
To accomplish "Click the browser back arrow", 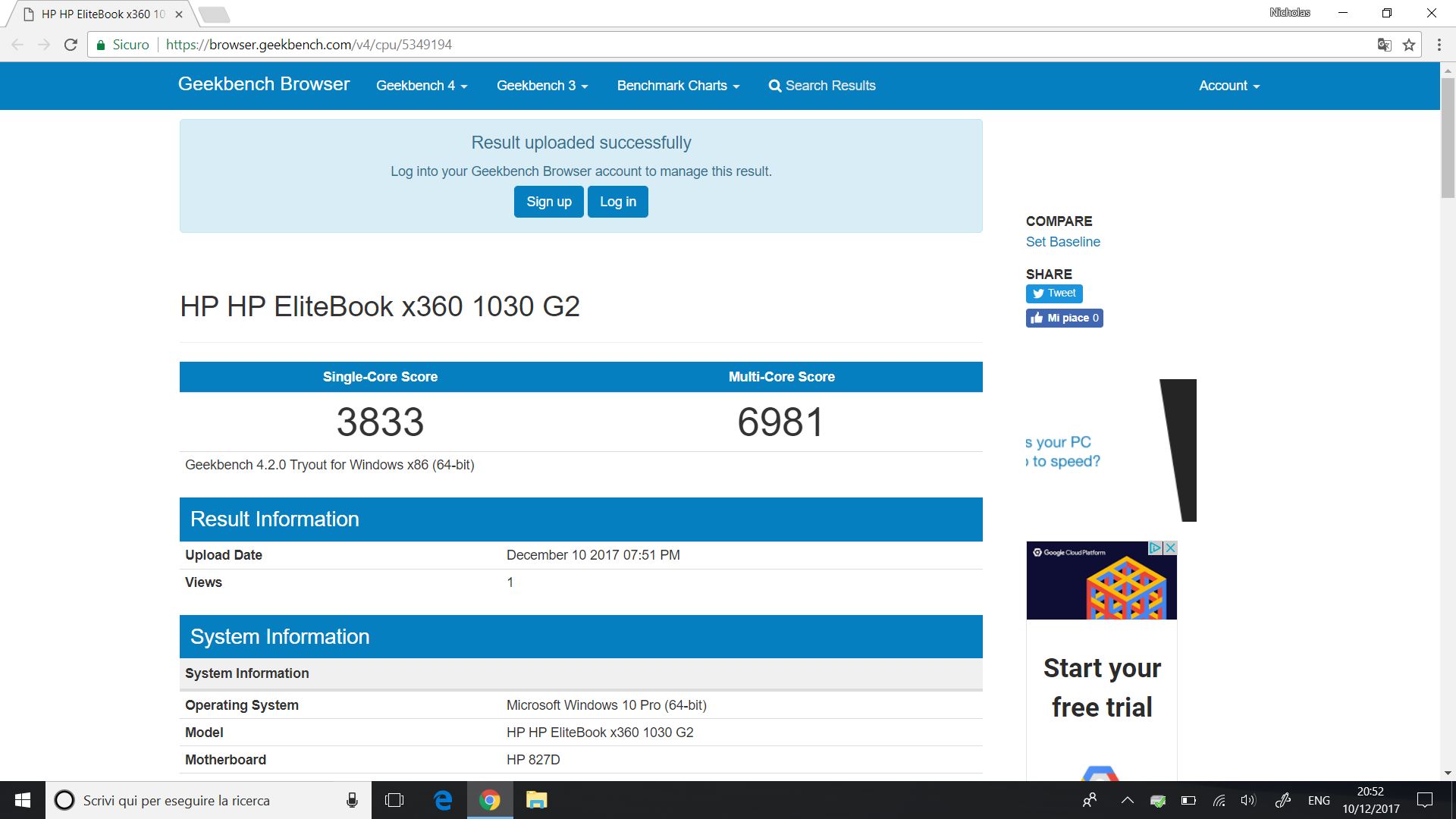I will tap(17, 45).
